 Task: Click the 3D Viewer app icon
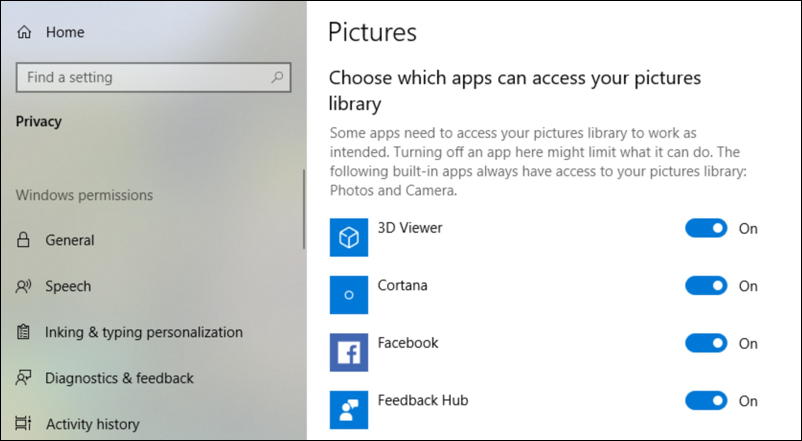[349, 238]
